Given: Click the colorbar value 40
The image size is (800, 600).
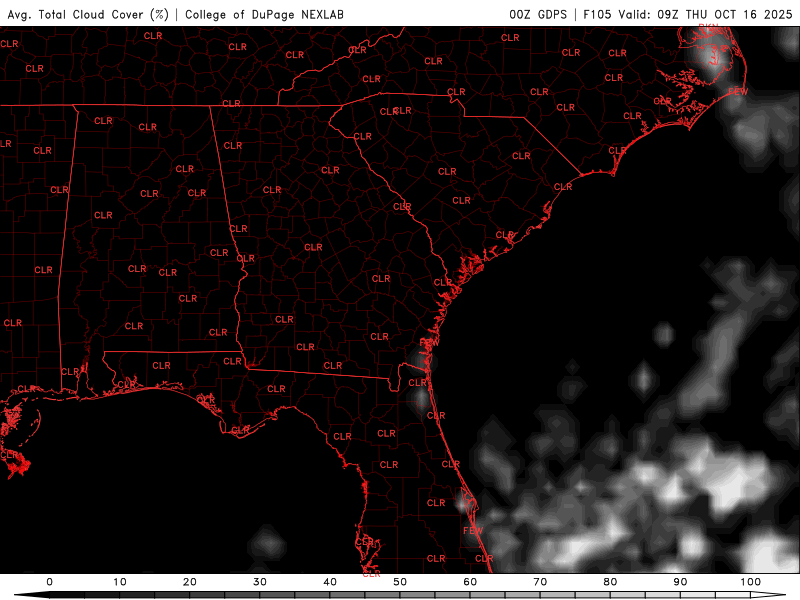Looking at the screenshot, I should coord(330,582).
